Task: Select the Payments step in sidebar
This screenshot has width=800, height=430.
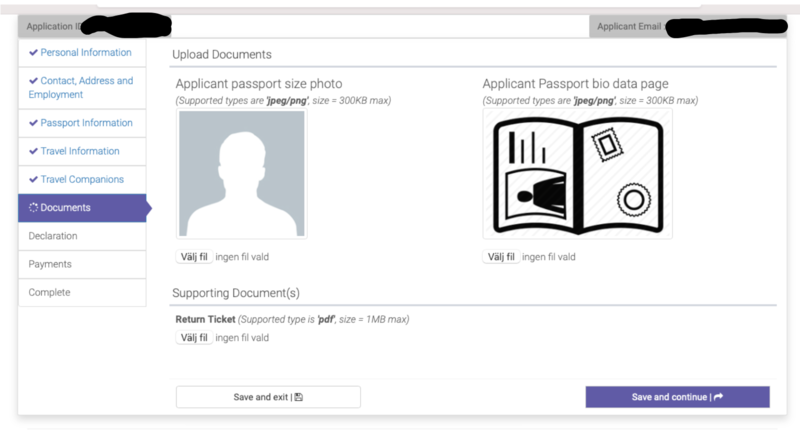Action: pos(51,264)
